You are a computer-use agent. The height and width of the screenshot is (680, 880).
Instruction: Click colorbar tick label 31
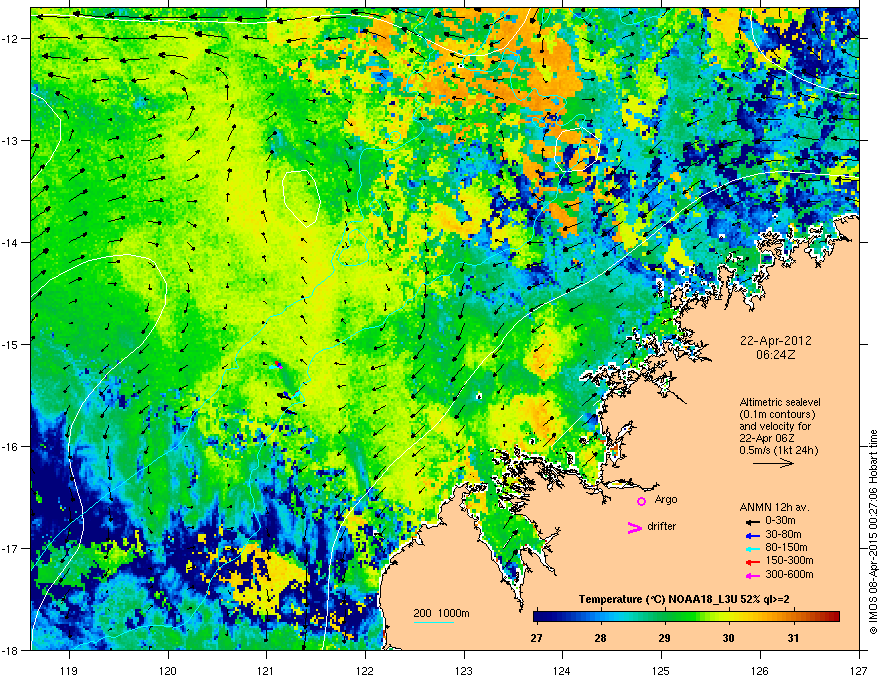[x=793, y=638]
